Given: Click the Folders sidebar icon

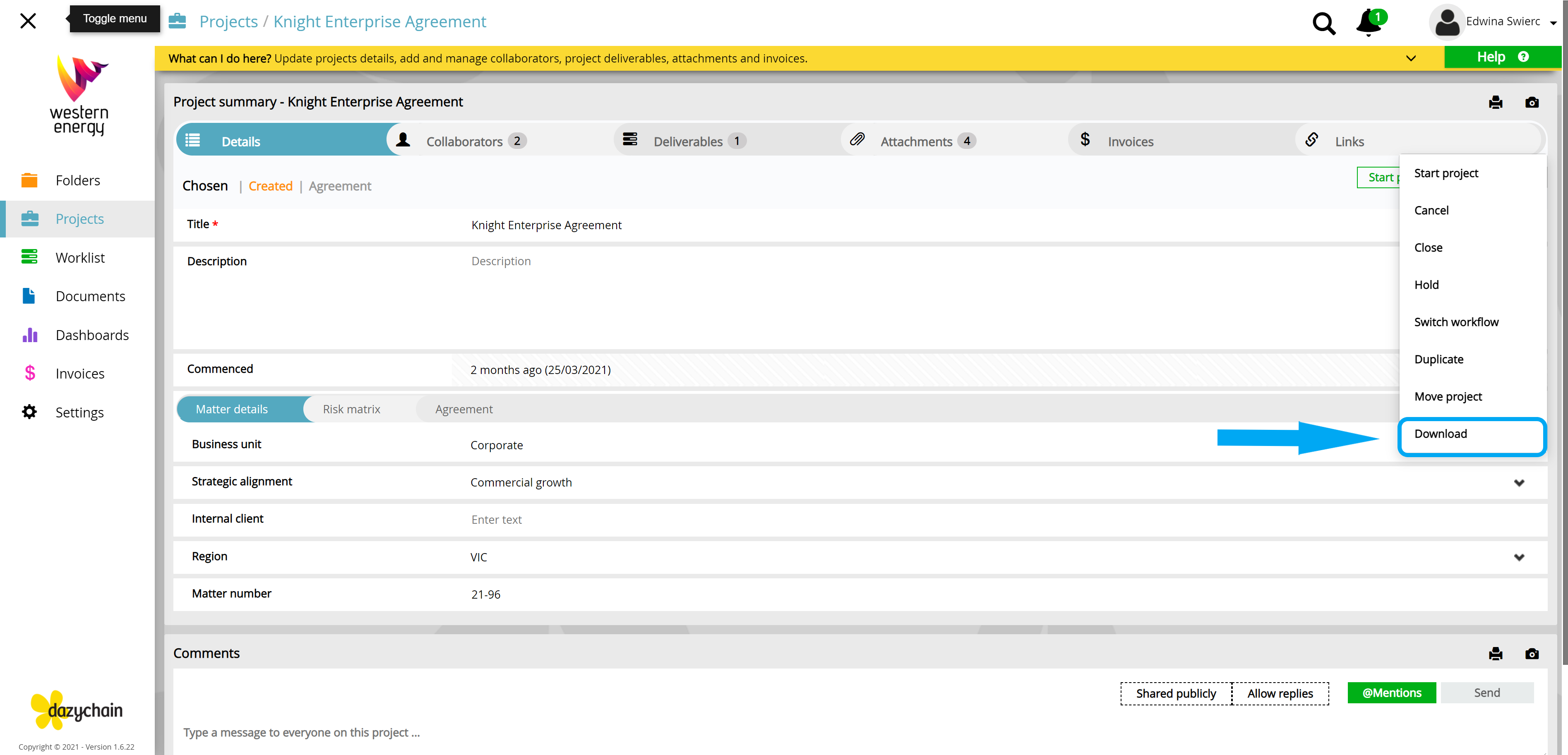Looking at the screenshot, I should coord(29,180).
